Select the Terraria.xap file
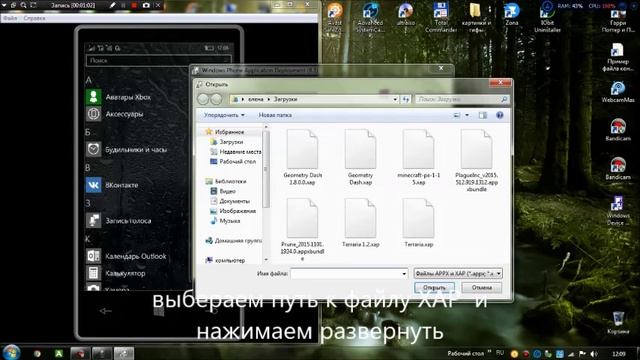The width and height of the screenshot is (640, 360). point(418,223)
